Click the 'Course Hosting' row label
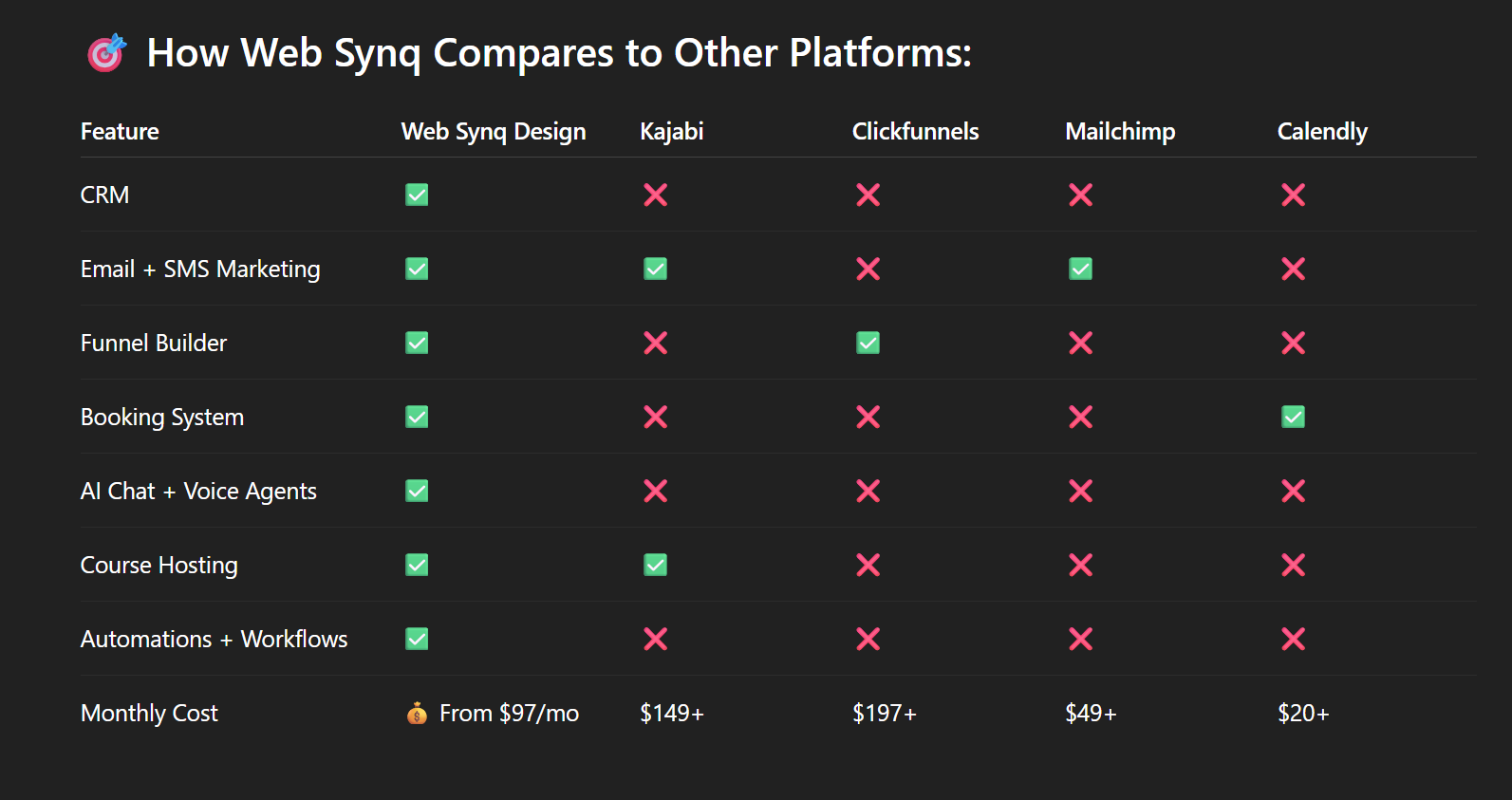 point(159,566)
